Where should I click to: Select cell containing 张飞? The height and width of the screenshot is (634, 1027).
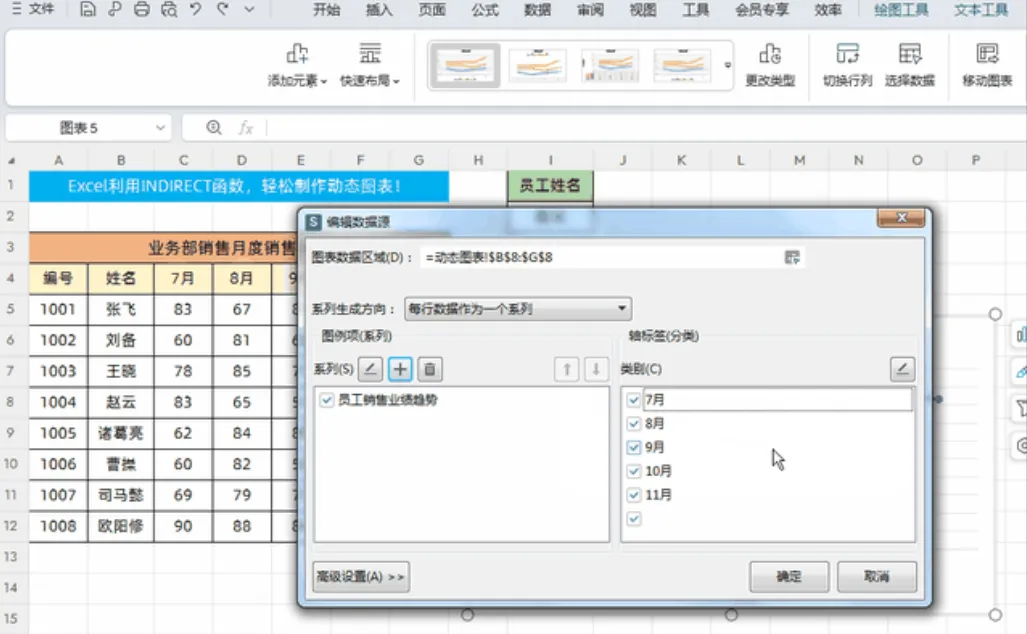click(121, 309)
